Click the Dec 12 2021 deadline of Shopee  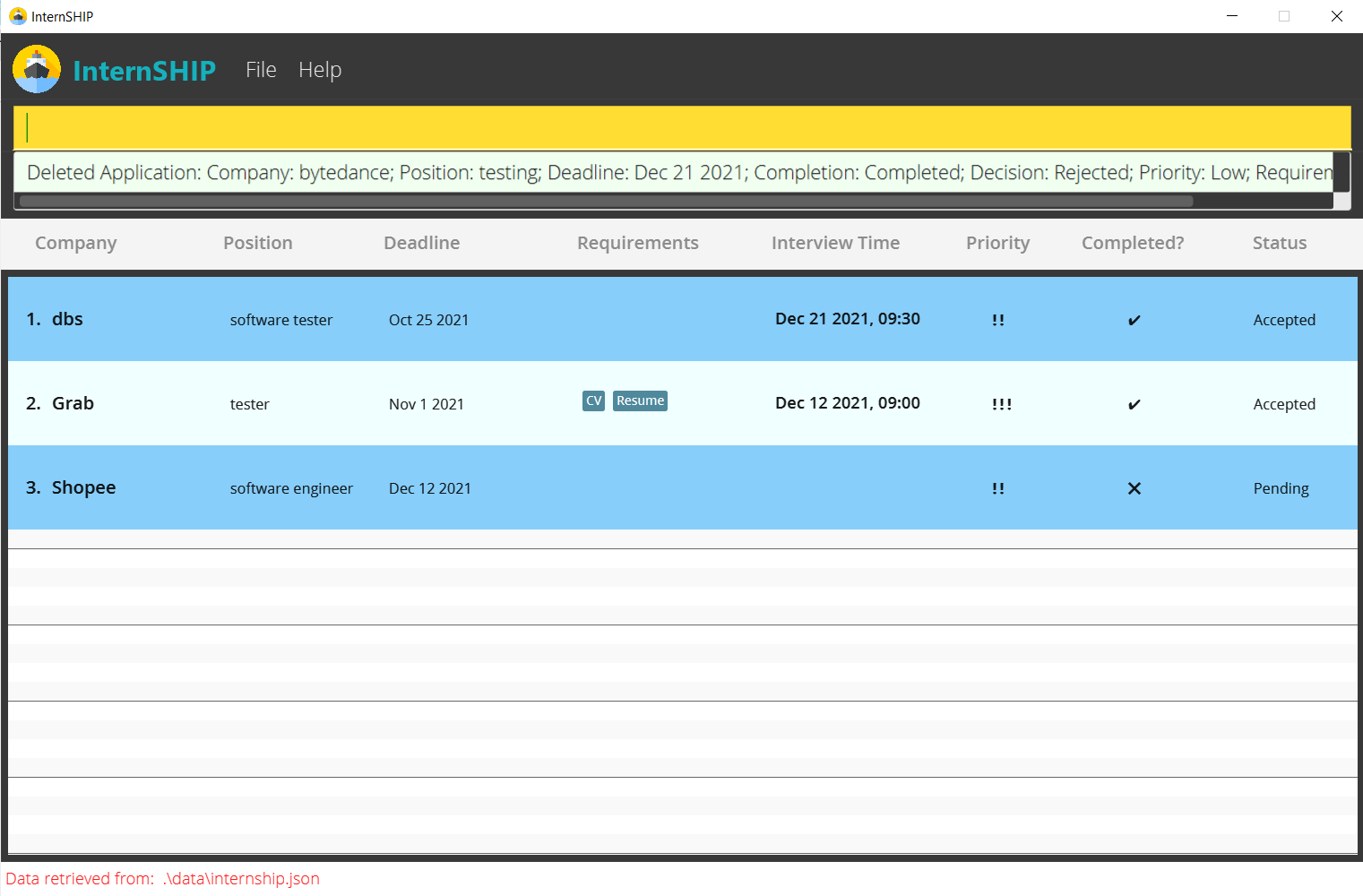click(430, 488)
